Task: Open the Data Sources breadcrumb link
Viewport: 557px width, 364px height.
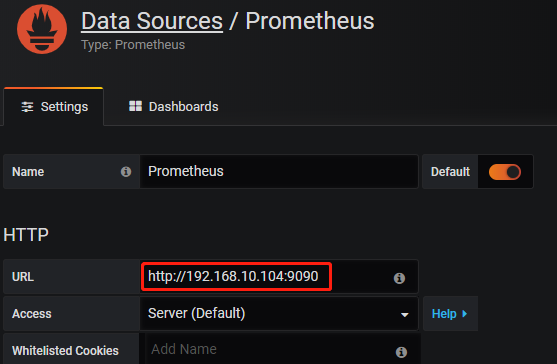Action: point(152,21)
